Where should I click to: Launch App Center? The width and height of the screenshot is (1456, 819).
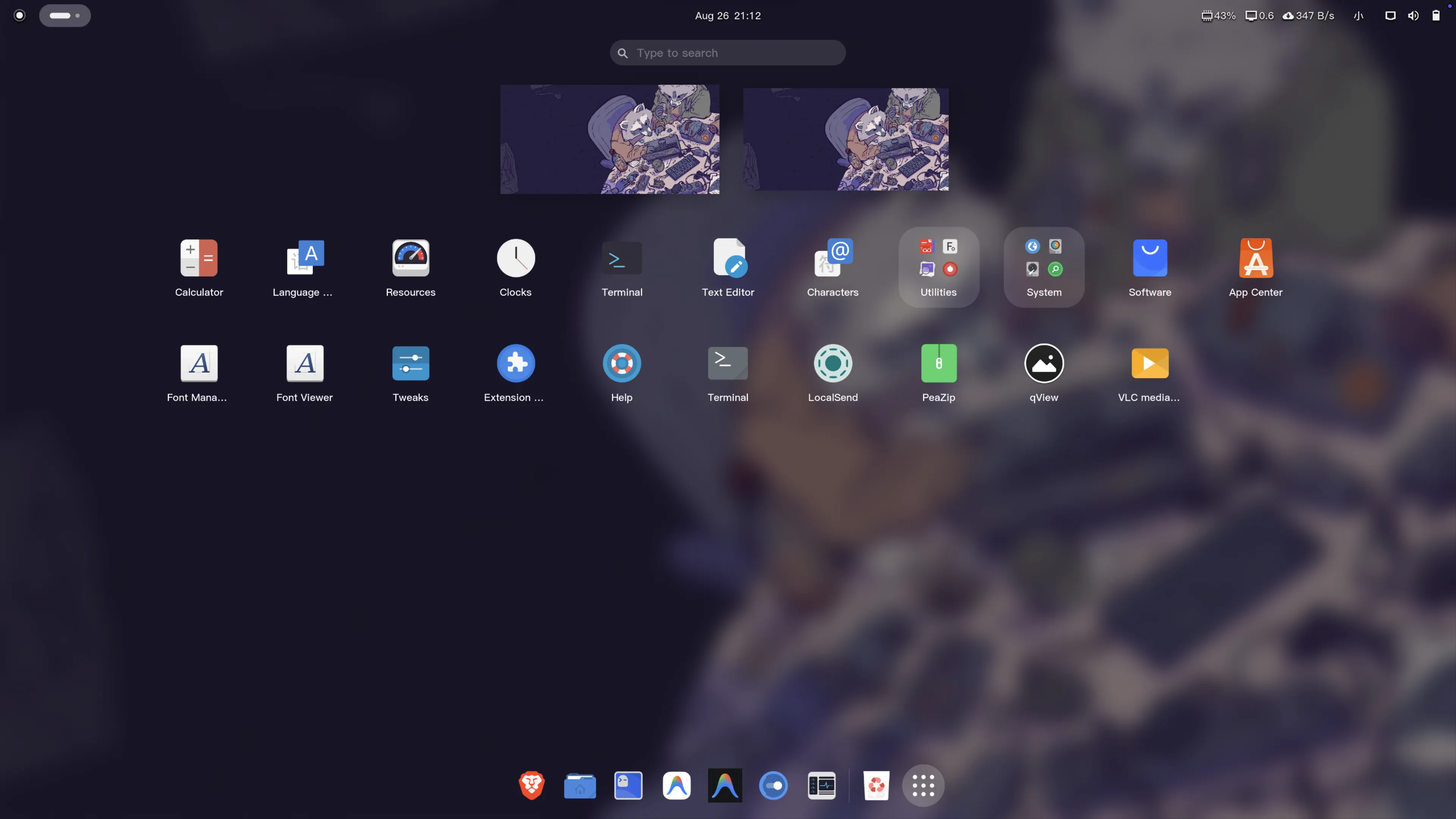(1255, 258)
